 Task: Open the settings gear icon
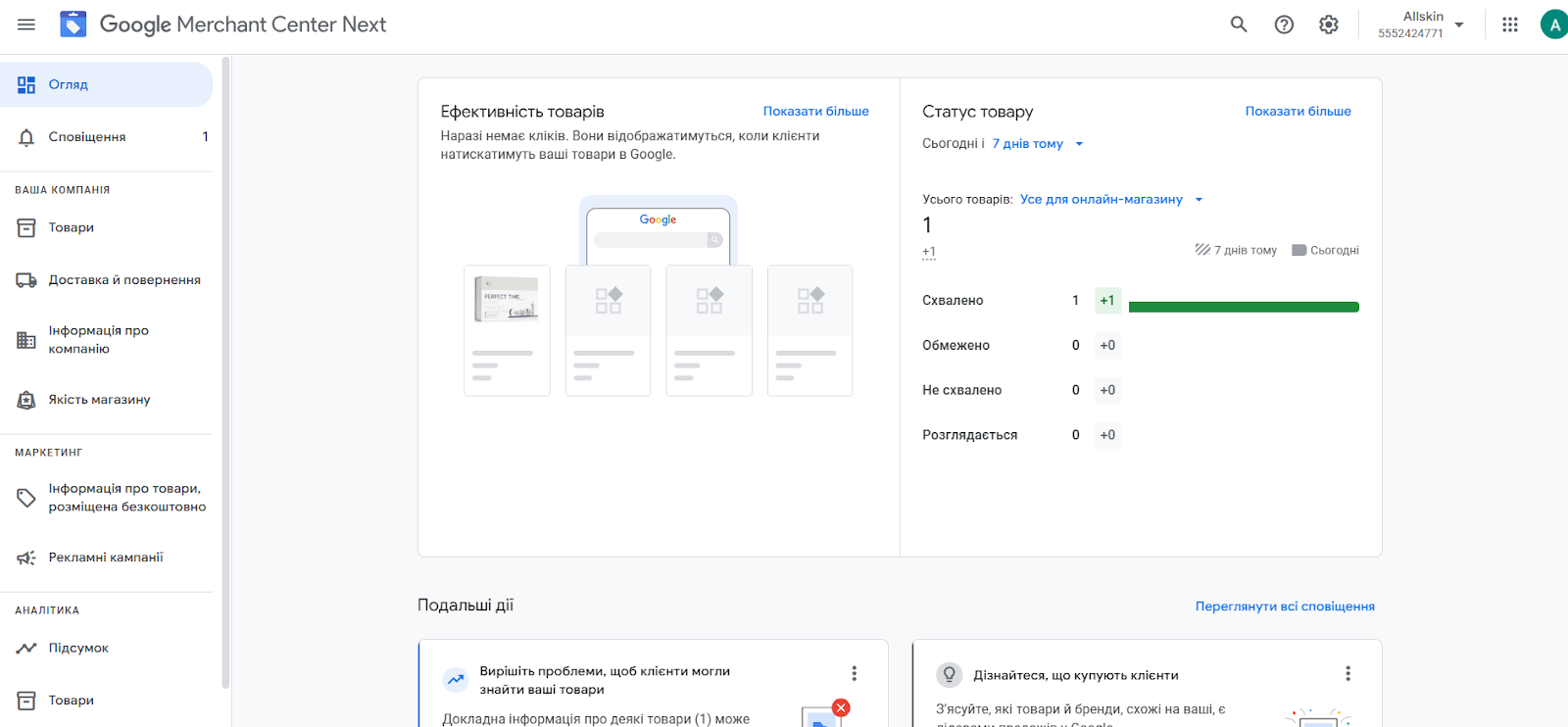[1329, 24]
